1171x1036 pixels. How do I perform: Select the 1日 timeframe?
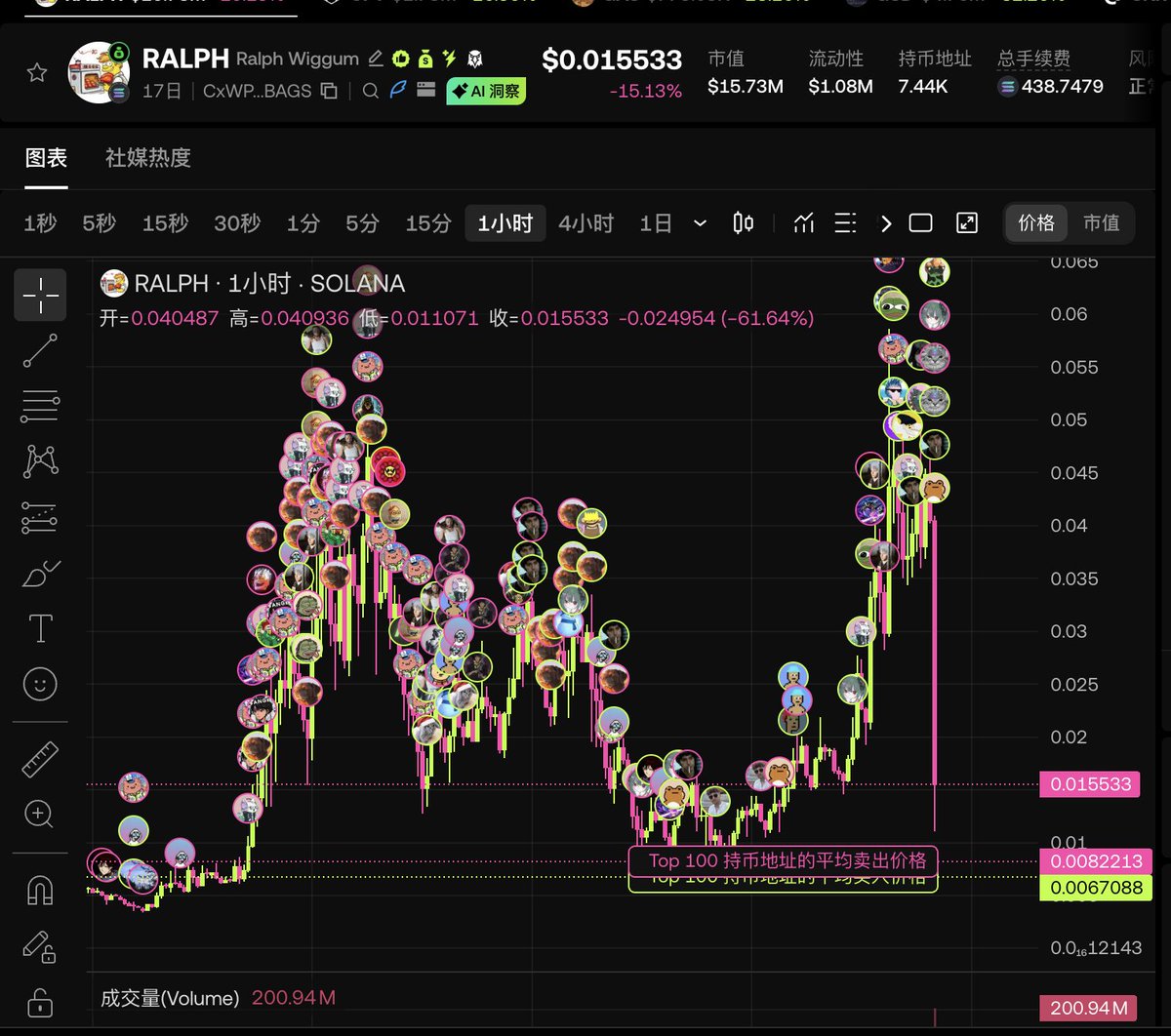pos(656,223)
